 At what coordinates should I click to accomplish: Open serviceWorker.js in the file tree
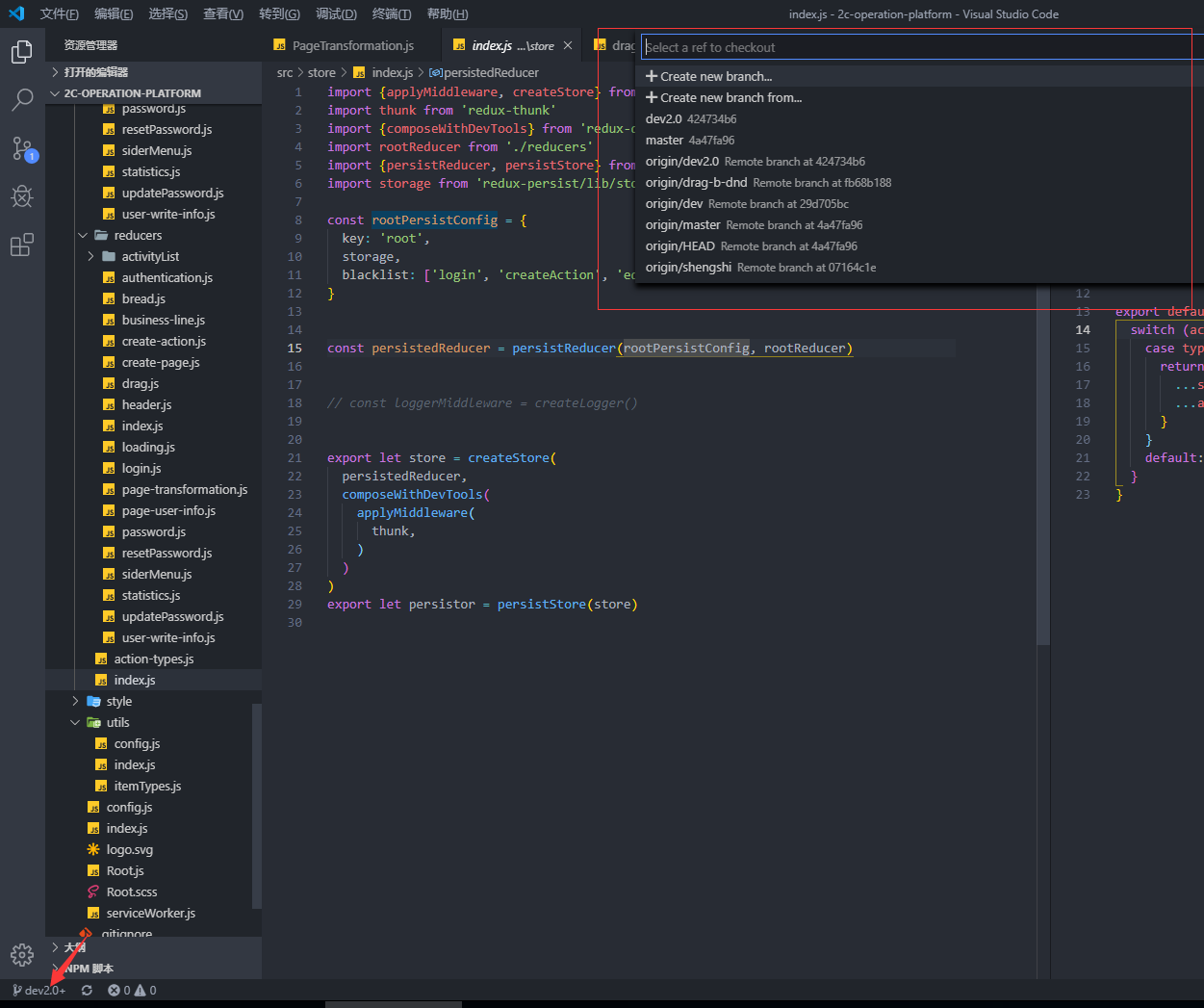pyautogui.click(x=150, y=913)
